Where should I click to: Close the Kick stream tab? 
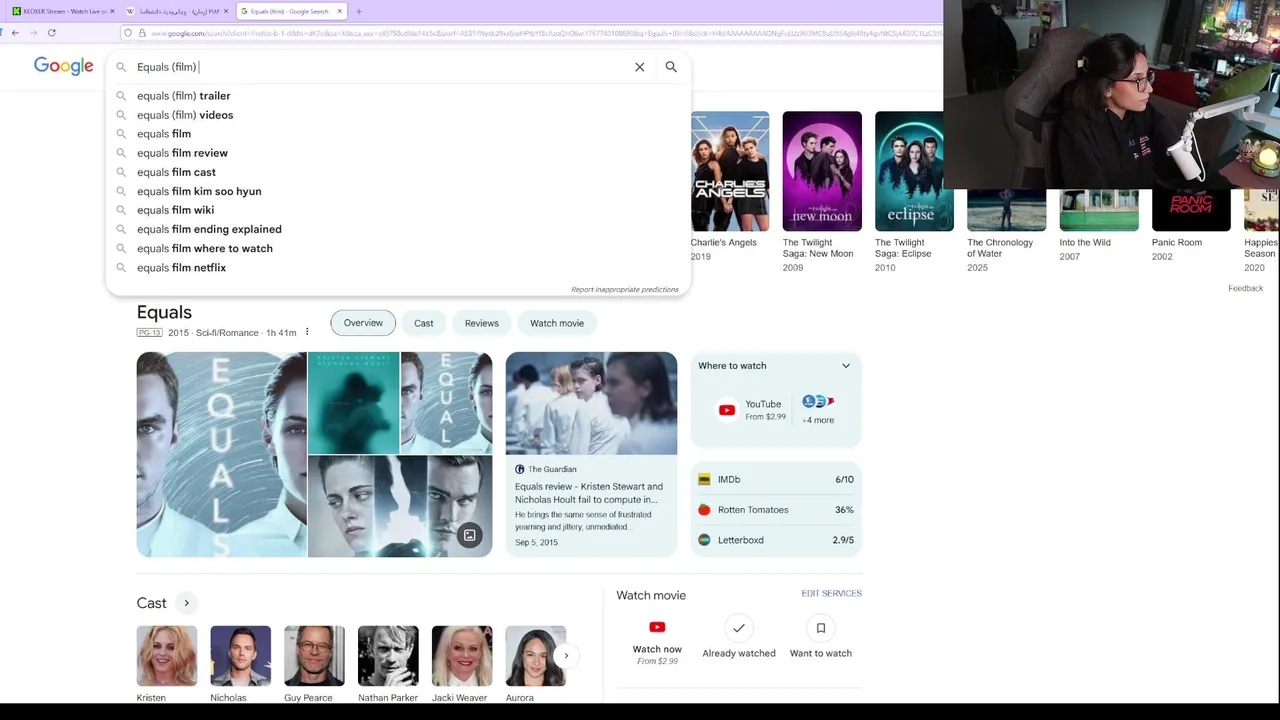click(113, 11)
